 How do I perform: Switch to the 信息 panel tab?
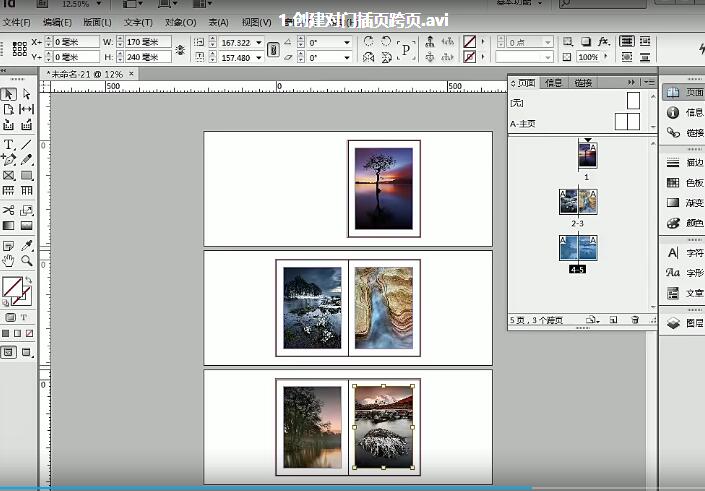(x=553, y=82)
